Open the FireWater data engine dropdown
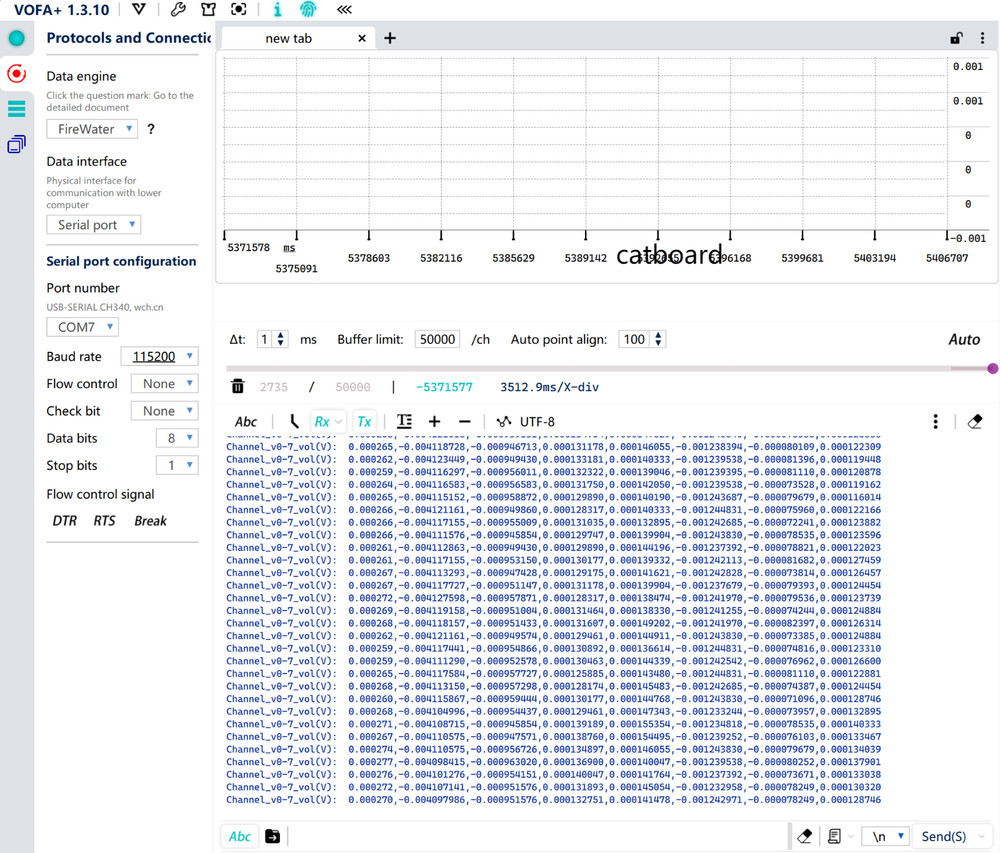1000x853 pixels. tap(92, 129)
